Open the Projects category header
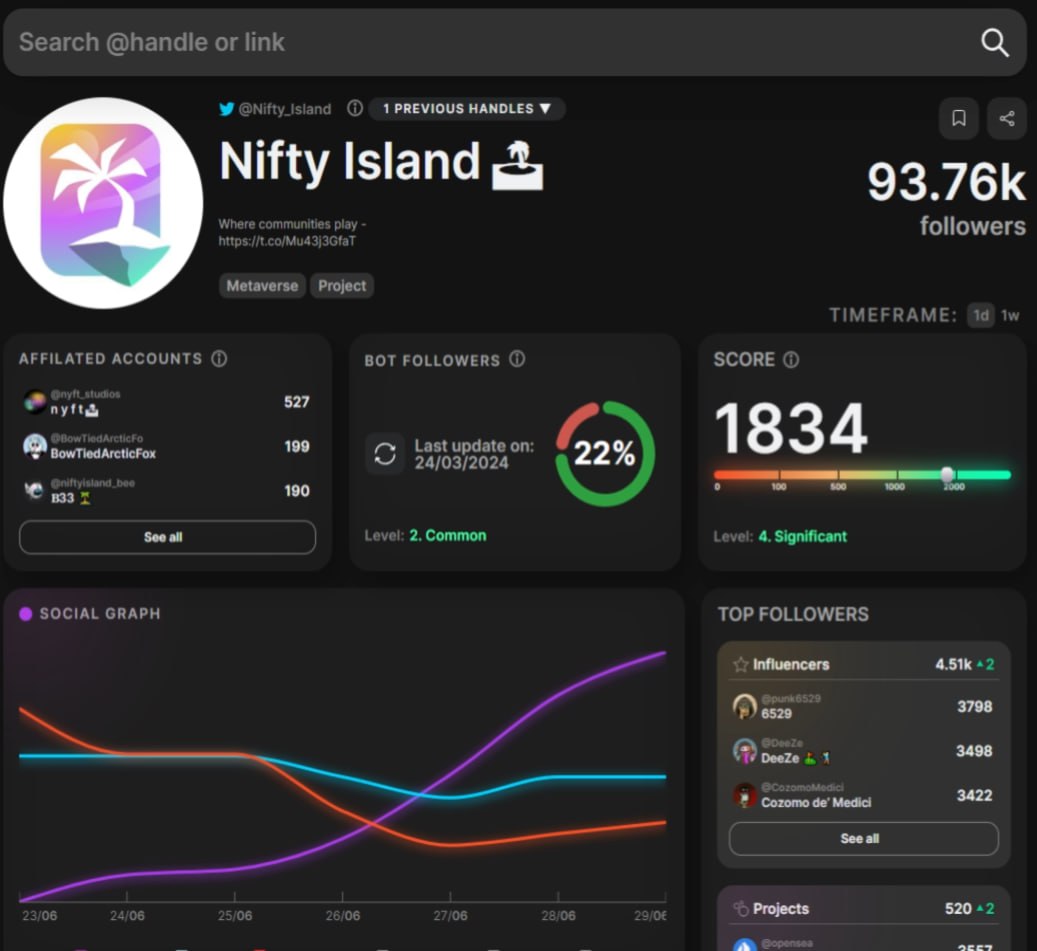 [x=863, y=909]
